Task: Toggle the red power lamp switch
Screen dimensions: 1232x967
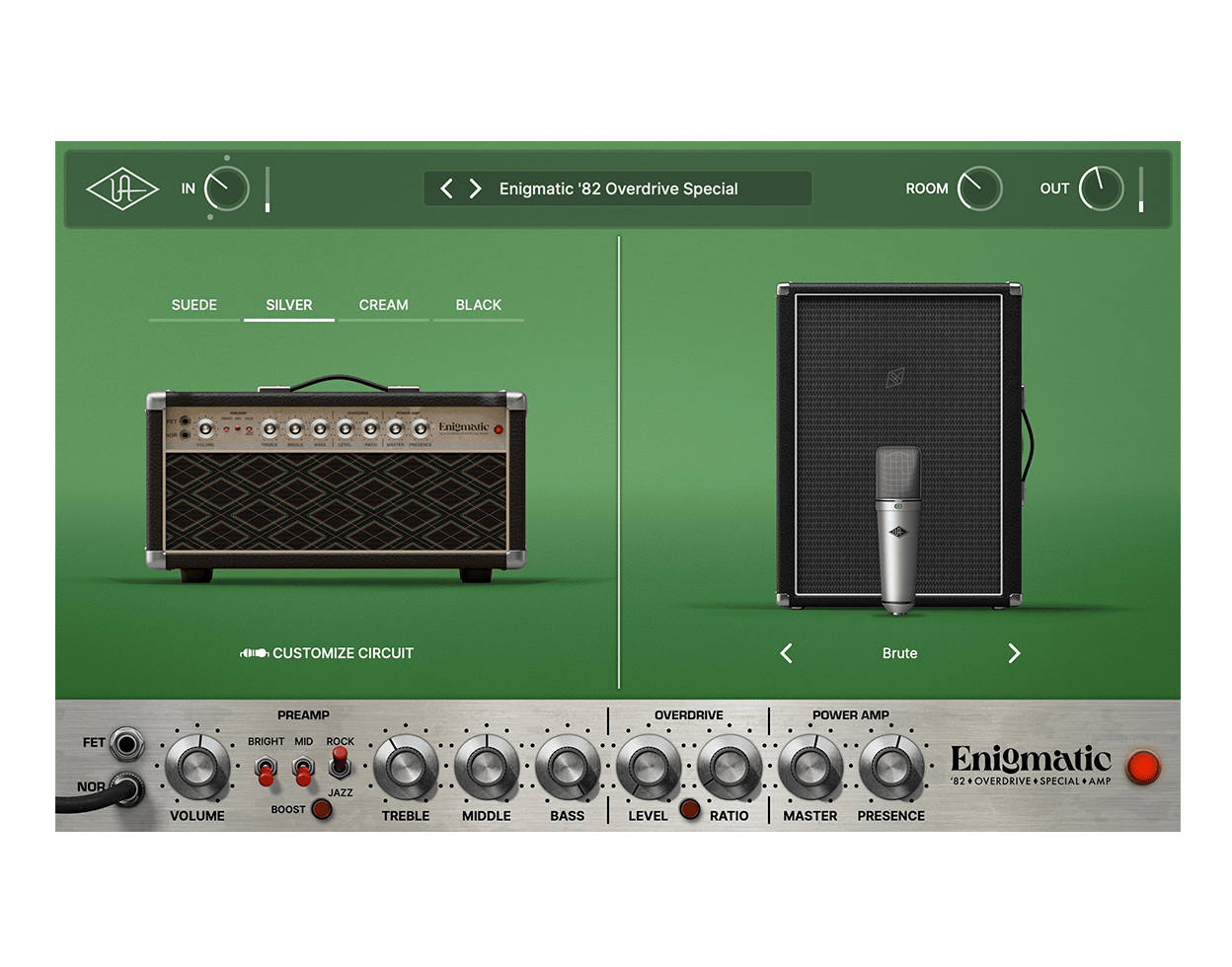Action: click(x=1143, y=767)
